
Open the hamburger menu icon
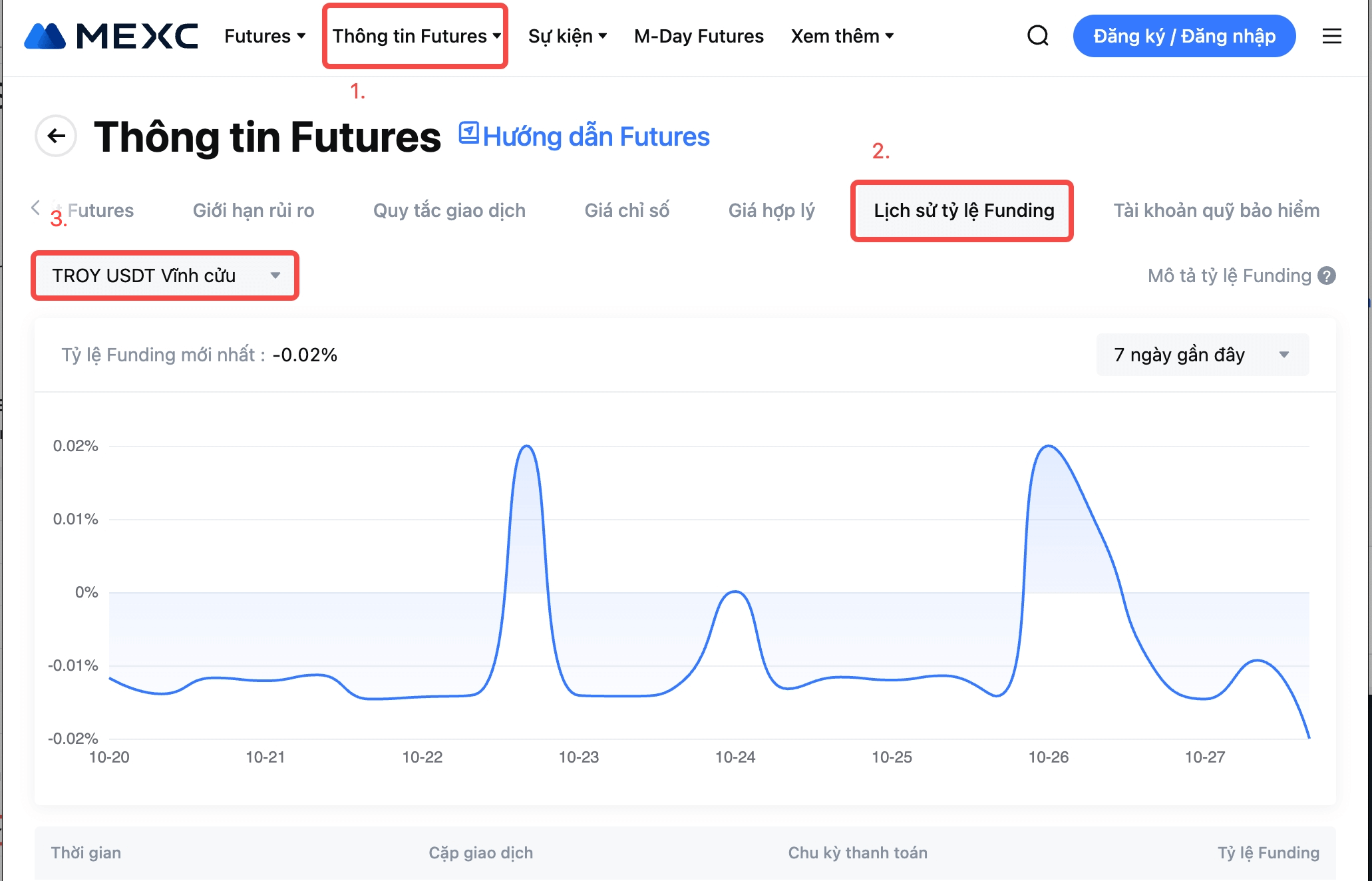click(x=1331, y=36)
